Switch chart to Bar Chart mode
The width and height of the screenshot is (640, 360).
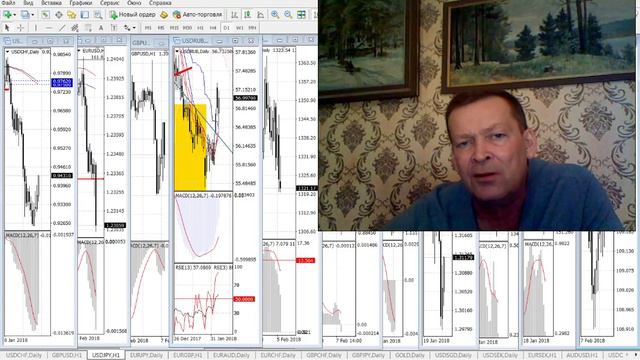pyautogui.click(x=235, y=15)
